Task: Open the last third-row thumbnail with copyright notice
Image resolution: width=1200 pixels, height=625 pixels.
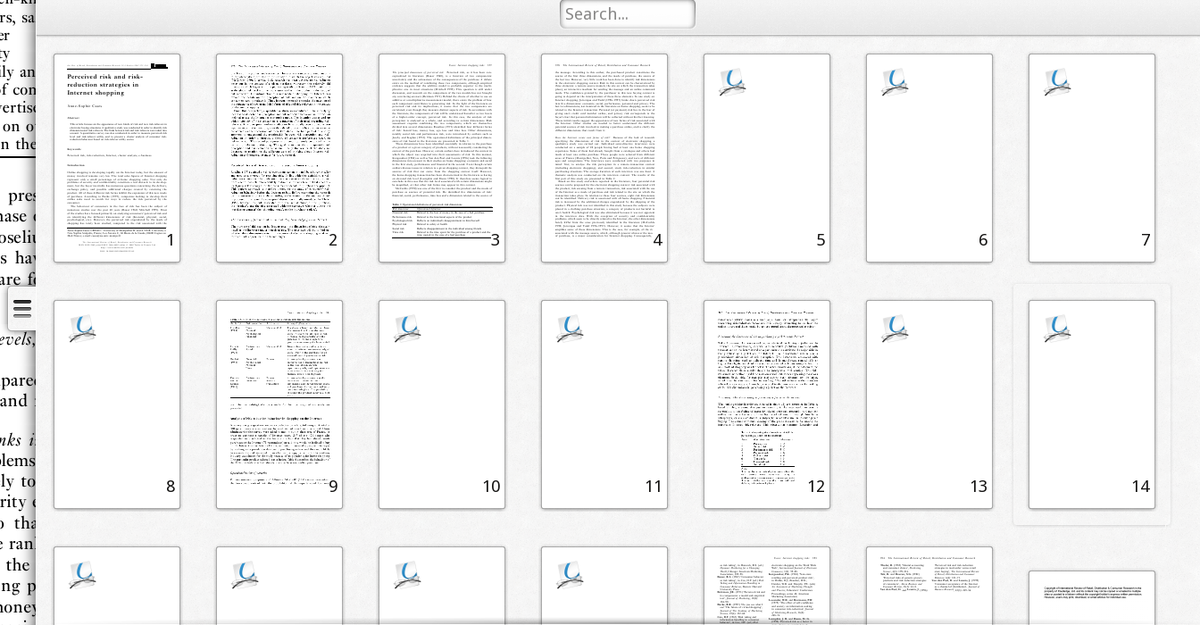Action: click(x=1091, y=598)
